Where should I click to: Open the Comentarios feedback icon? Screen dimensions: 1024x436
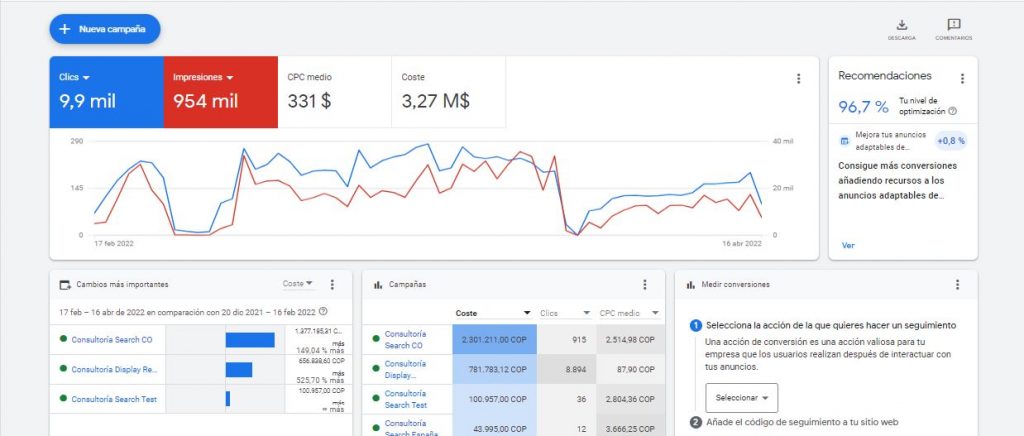953,25
